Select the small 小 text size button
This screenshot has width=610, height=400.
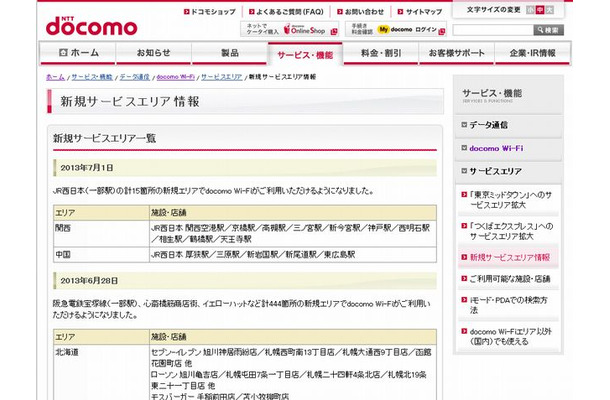[528, 11]
